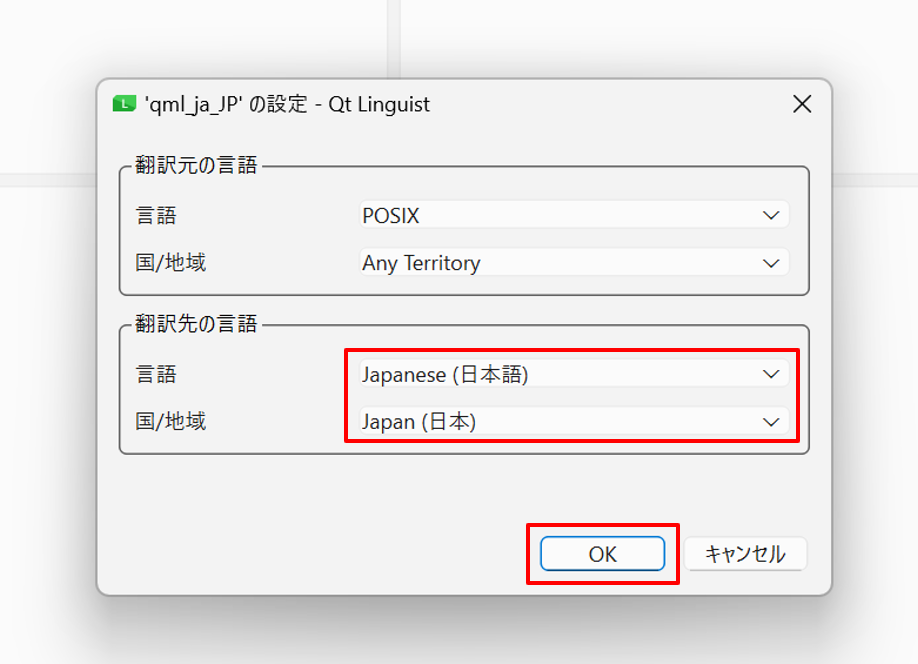Click the dialog title text 'qml_ja_JP' の設定

286,104
